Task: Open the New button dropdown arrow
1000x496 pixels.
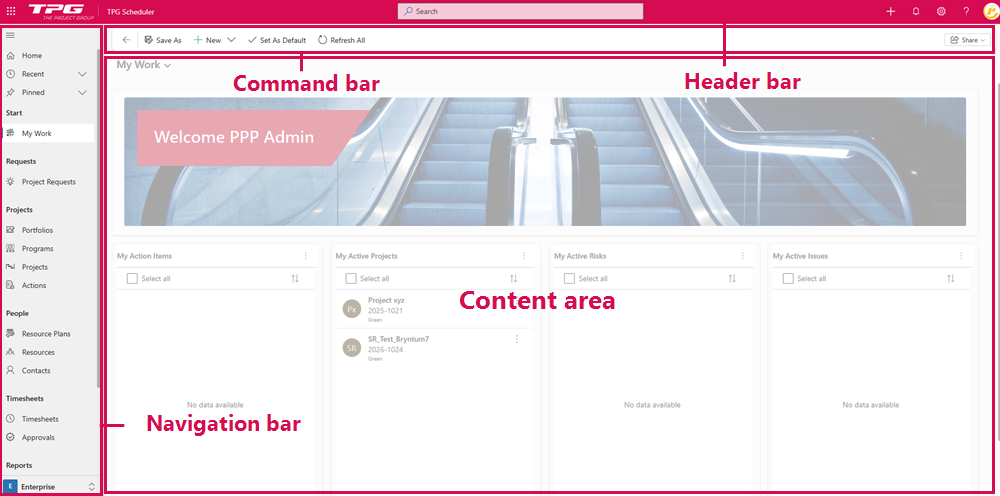Action: coord(231,40)
